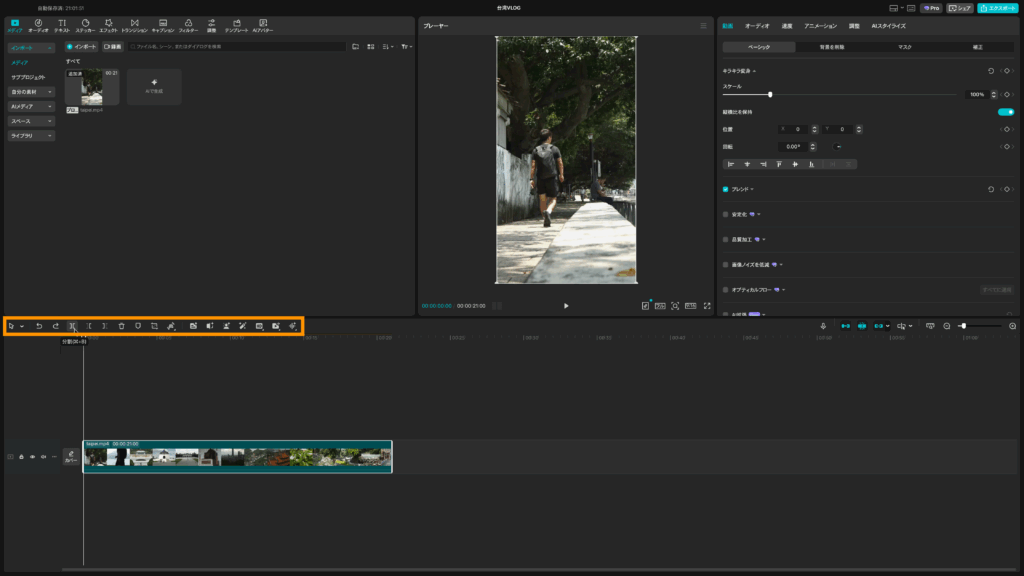Image resolution: width=1024 pixels, height=576 pixels.
Task: Switch to the オーディオ tab in inspector
Action: click(x=757, y=26)
